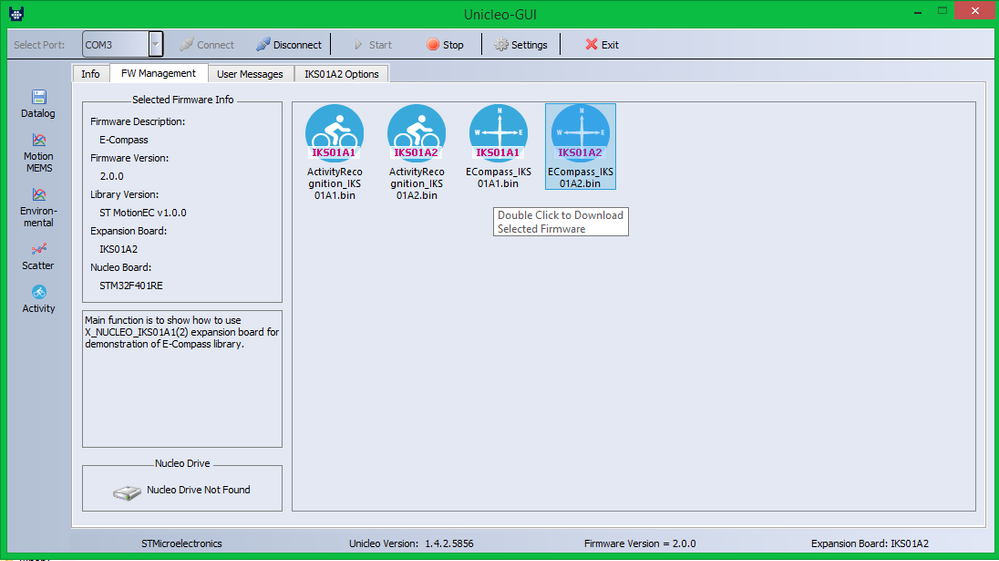Image resolution: width=999 pixels, height=561 pixels.
Task: Maximize the Unicleo-GUI window
Action: pyautogui.click(x=942, y=11)
